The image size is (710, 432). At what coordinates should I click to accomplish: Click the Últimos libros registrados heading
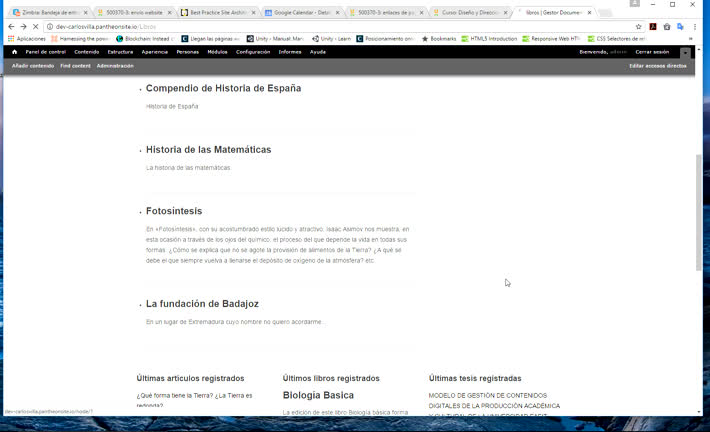331,379
